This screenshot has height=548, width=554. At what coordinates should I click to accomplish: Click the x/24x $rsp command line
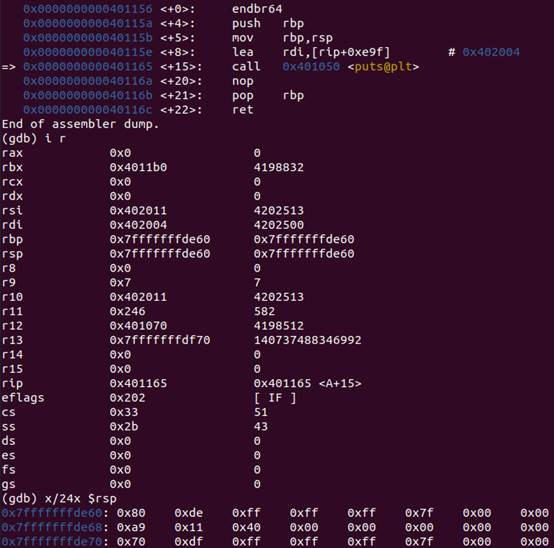coord(59,499)
